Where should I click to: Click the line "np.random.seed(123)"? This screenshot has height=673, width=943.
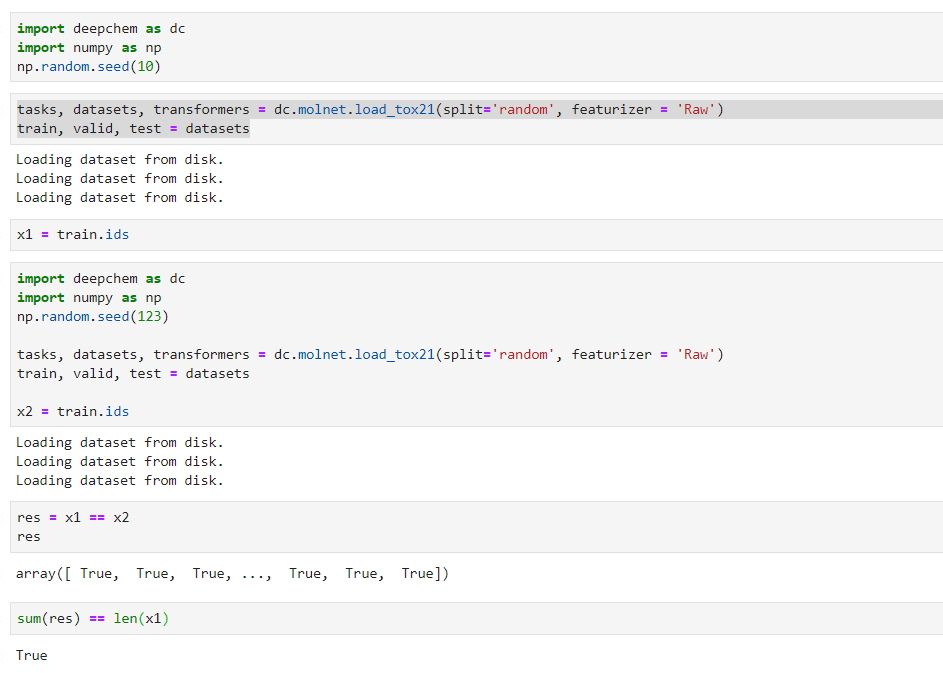tap(93, 316)
